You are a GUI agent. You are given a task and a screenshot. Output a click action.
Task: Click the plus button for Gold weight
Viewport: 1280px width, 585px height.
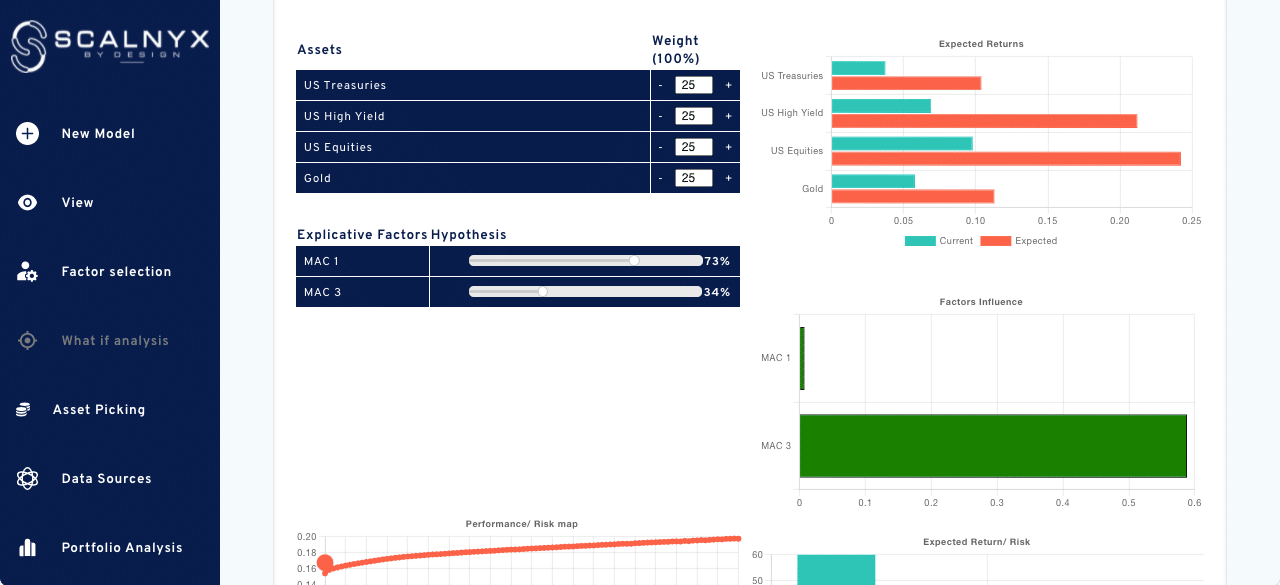click(729, 178)
